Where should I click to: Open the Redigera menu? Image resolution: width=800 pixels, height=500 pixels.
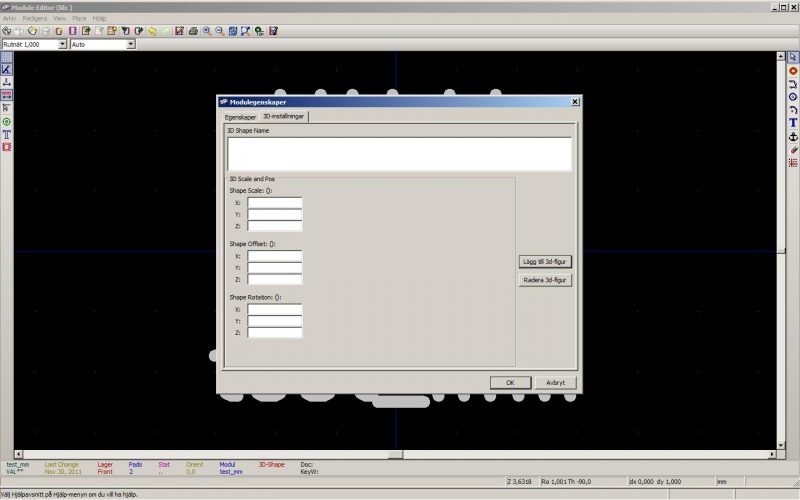32,18
